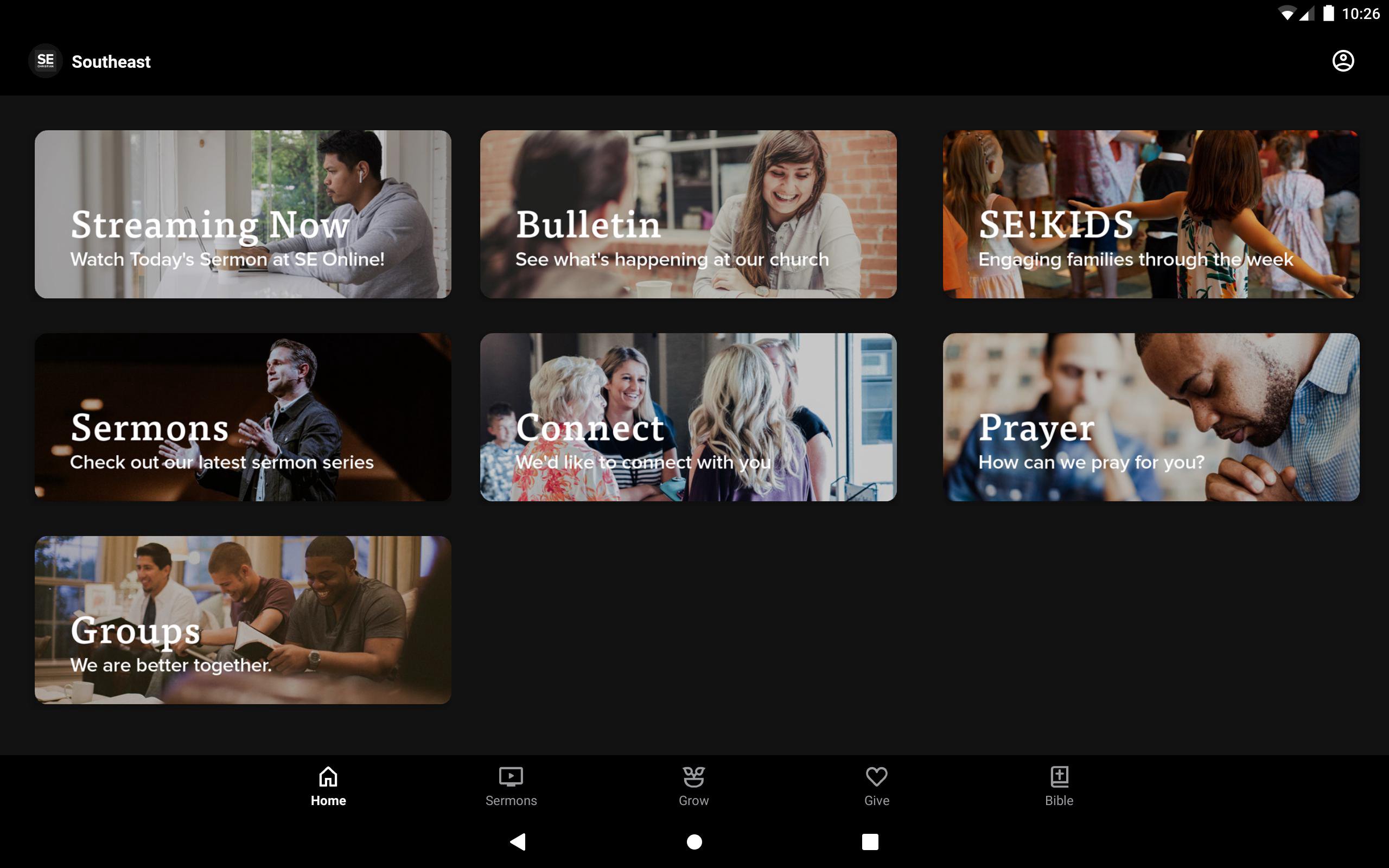The image size is (1389, 868).
Task: Open the Connect card
Action: click(x=688, y=417)
